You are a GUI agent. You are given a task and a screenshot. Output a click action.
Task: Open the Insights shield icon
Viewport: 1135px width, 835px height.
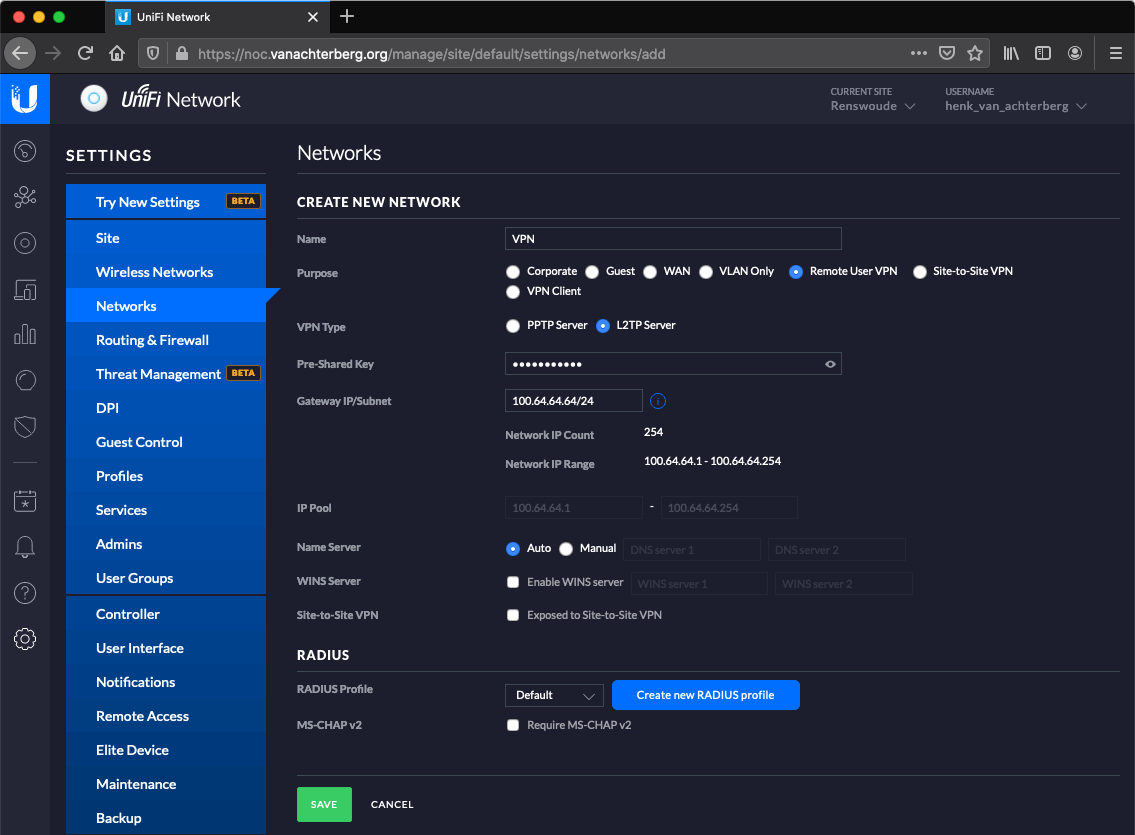click(x=25, y=427)
